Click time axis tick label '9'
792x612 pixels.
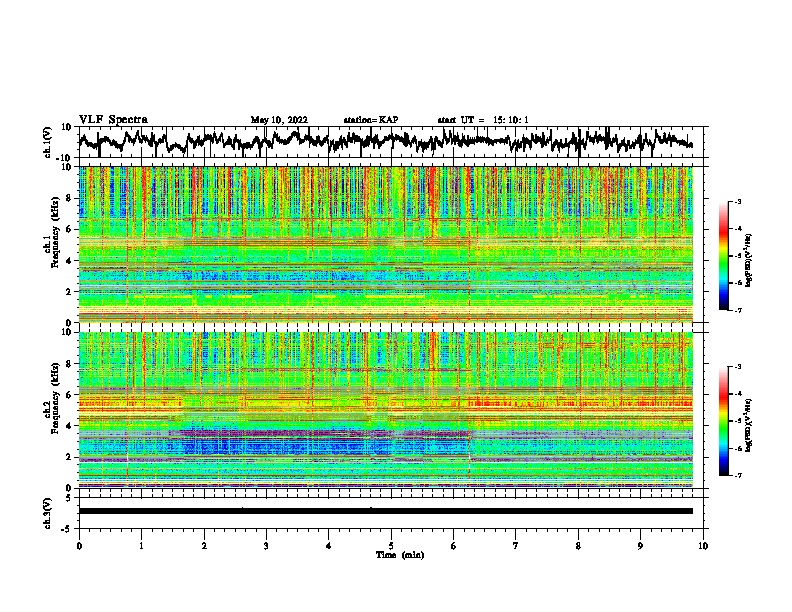pos(640,546)
